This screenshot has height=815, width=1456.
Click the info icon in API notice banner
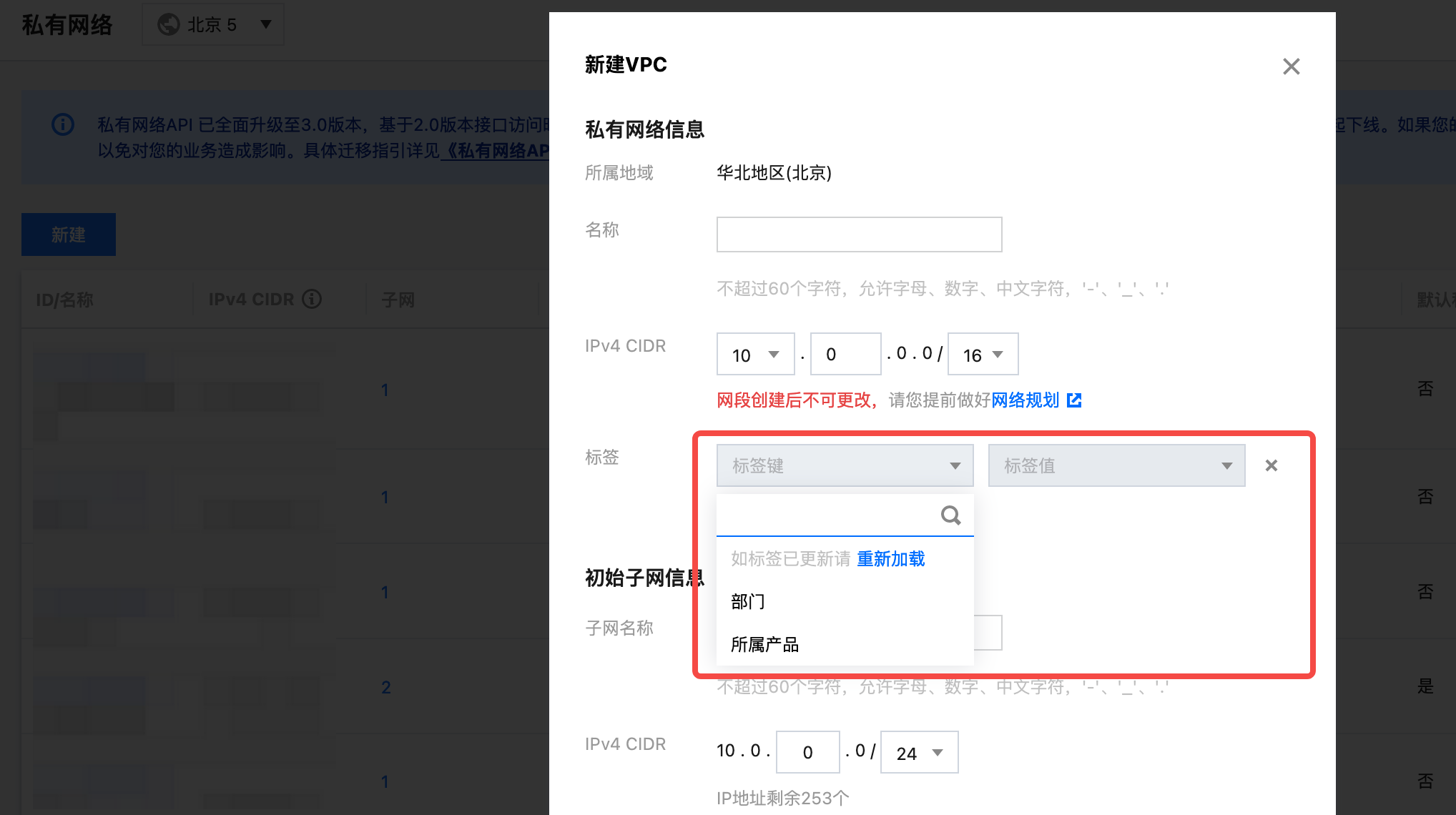click(x=63, y=125)
